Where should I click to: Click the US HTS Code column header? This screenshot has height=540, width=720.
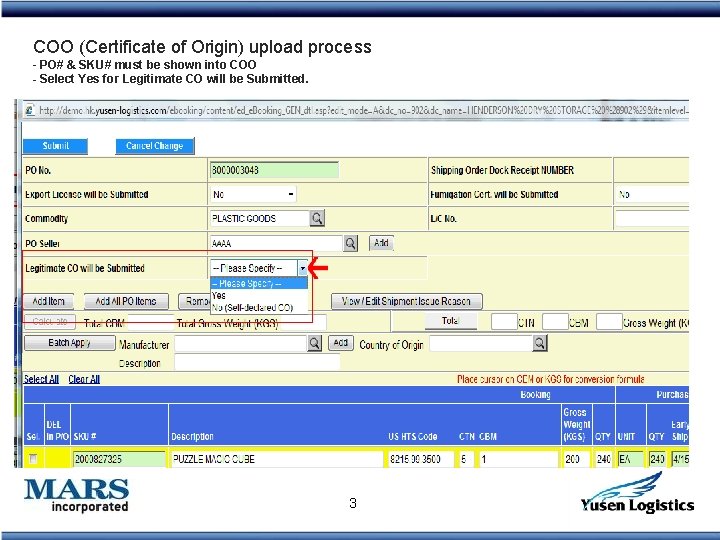pos(412,436)
